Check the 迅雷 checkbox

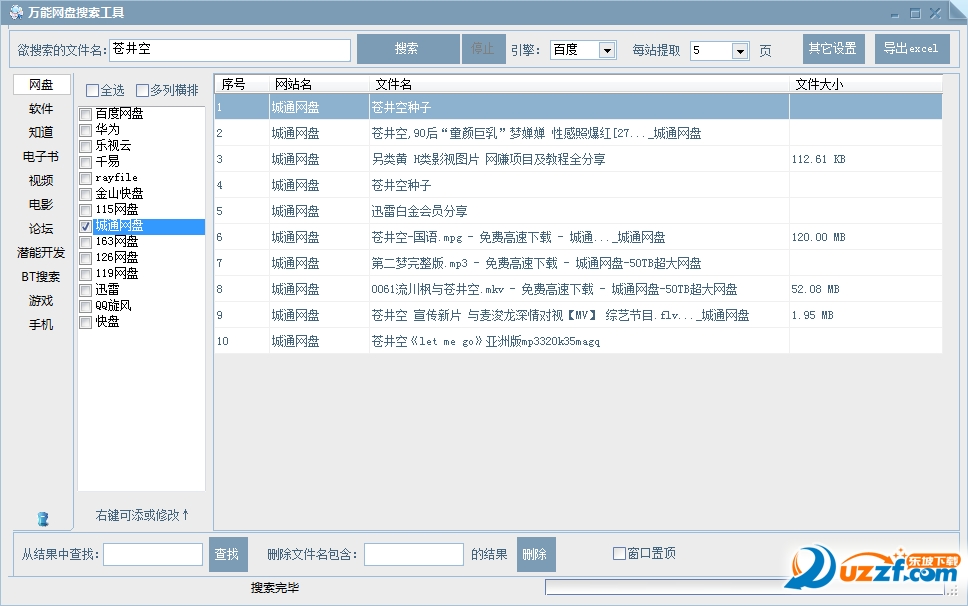pyautogui.click(x=86, y=291)
